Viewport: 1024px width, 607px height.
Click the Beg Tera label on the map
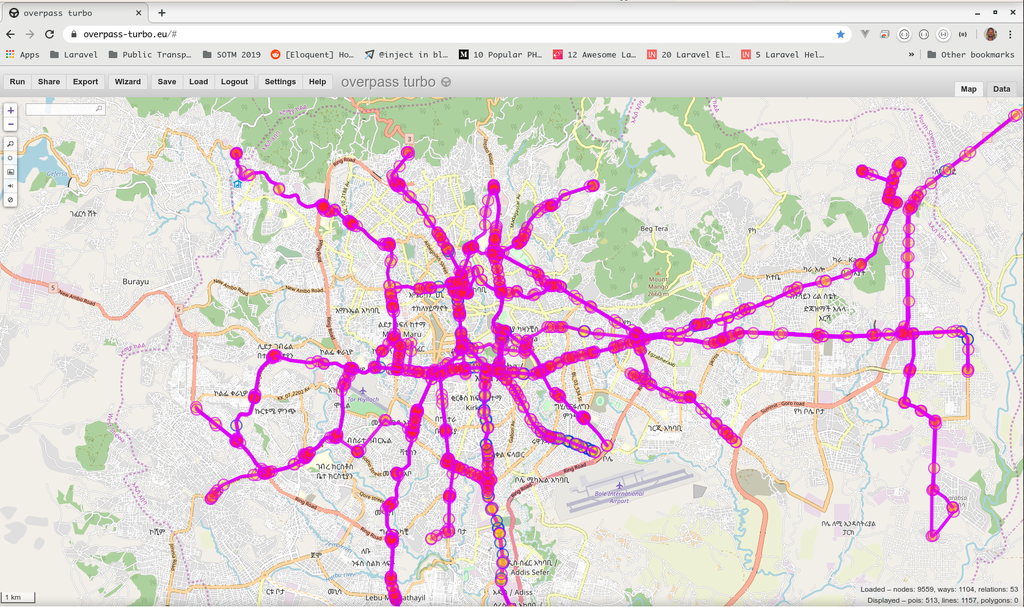[x=654, y=229]
